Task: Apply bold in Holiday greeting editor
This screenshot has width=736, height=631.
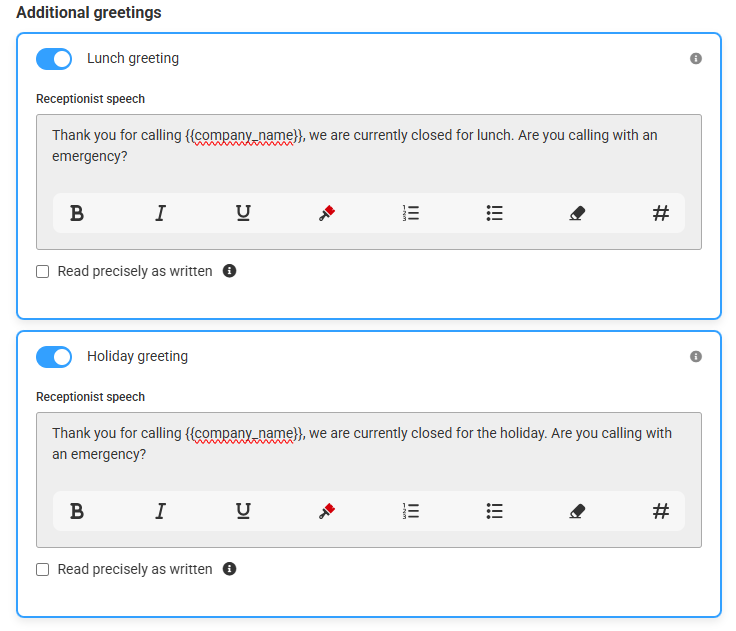Action: coord(77,511)
